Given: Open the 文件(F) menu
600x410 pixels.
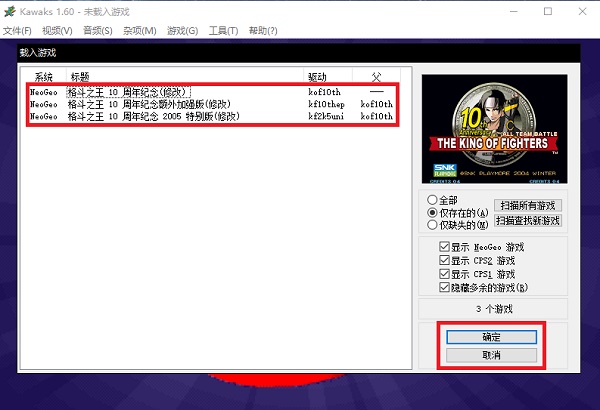Looking at the screenshot, I should [20, 31].
